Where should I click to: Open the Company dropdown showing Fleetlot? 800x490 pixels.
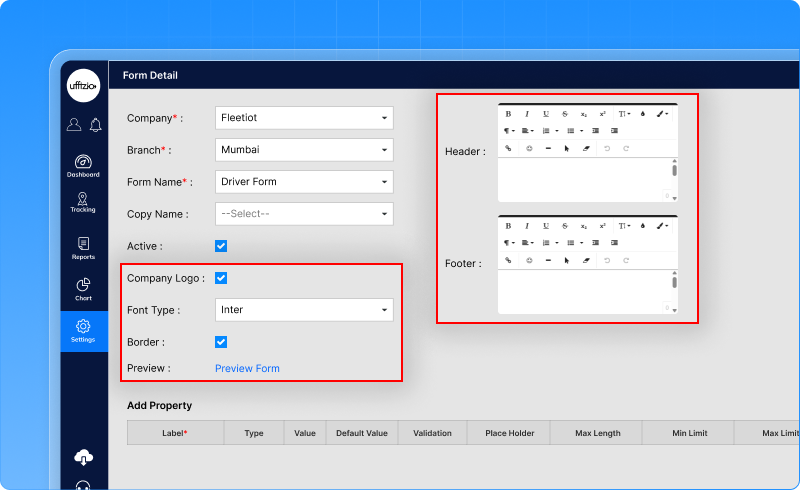(304, 118)
